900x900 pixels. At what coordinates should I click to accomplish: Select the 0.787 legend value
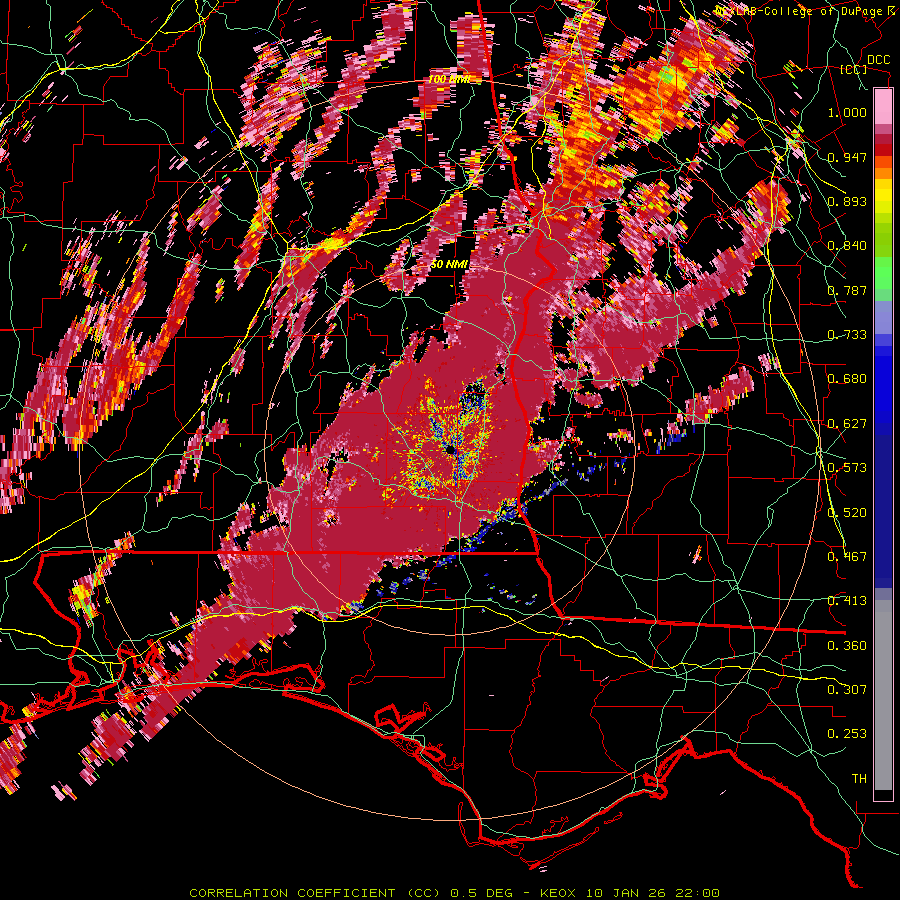(847, 290)
